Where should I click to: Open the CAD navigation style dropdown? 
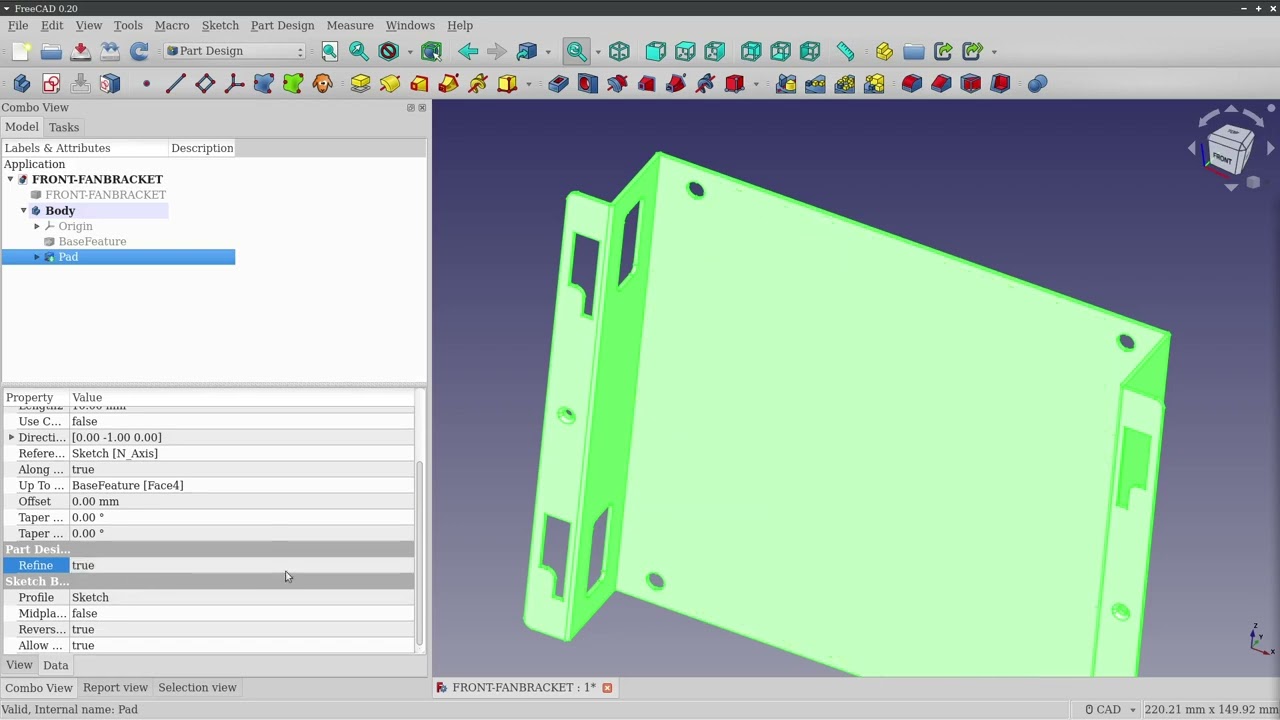point(1111,709)
